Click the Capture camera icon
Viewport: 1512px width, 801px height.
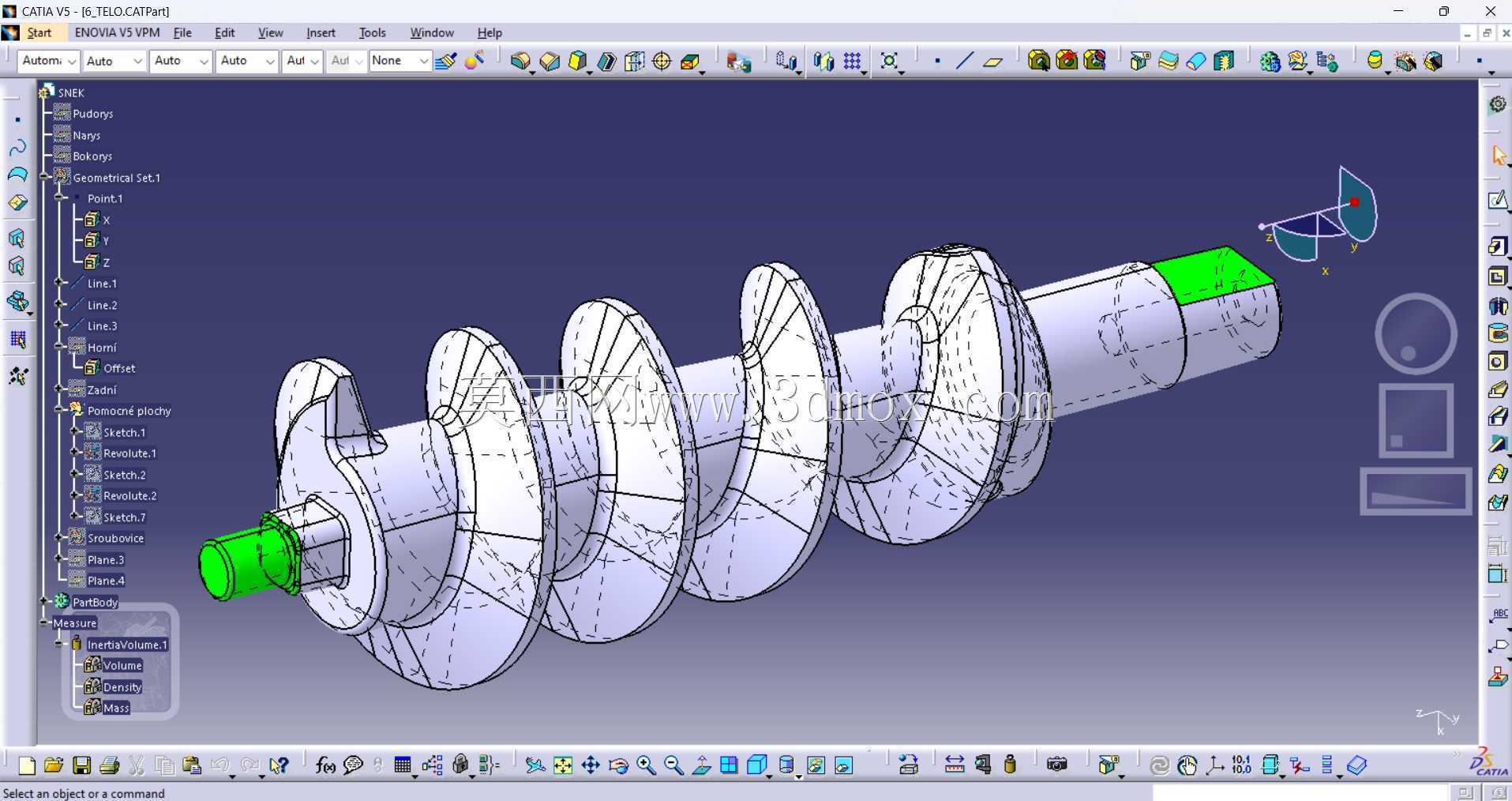[x=1056, y=765]
